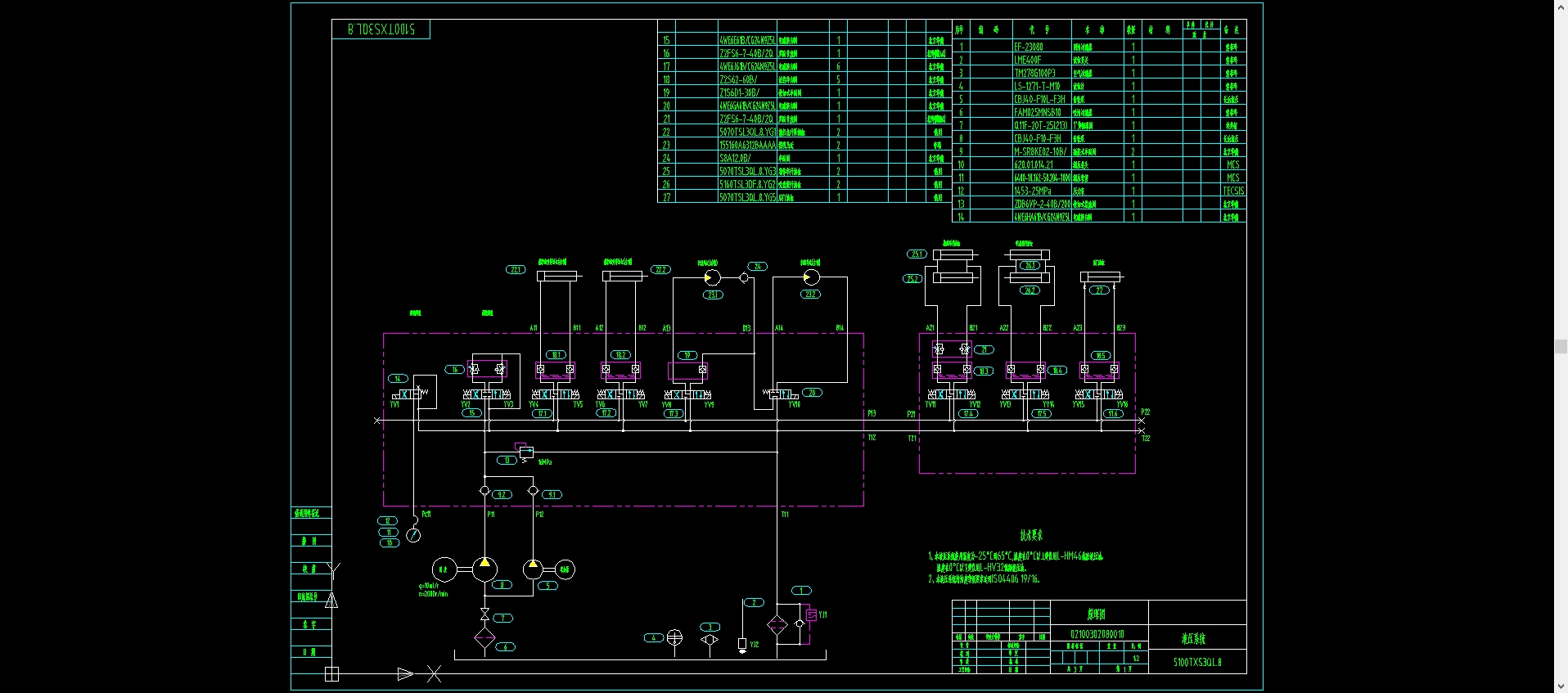Select the solenoid valve labeled YV1
Image resolution: width=1568 pixels, height=693 pixels.
click(412, 395)
